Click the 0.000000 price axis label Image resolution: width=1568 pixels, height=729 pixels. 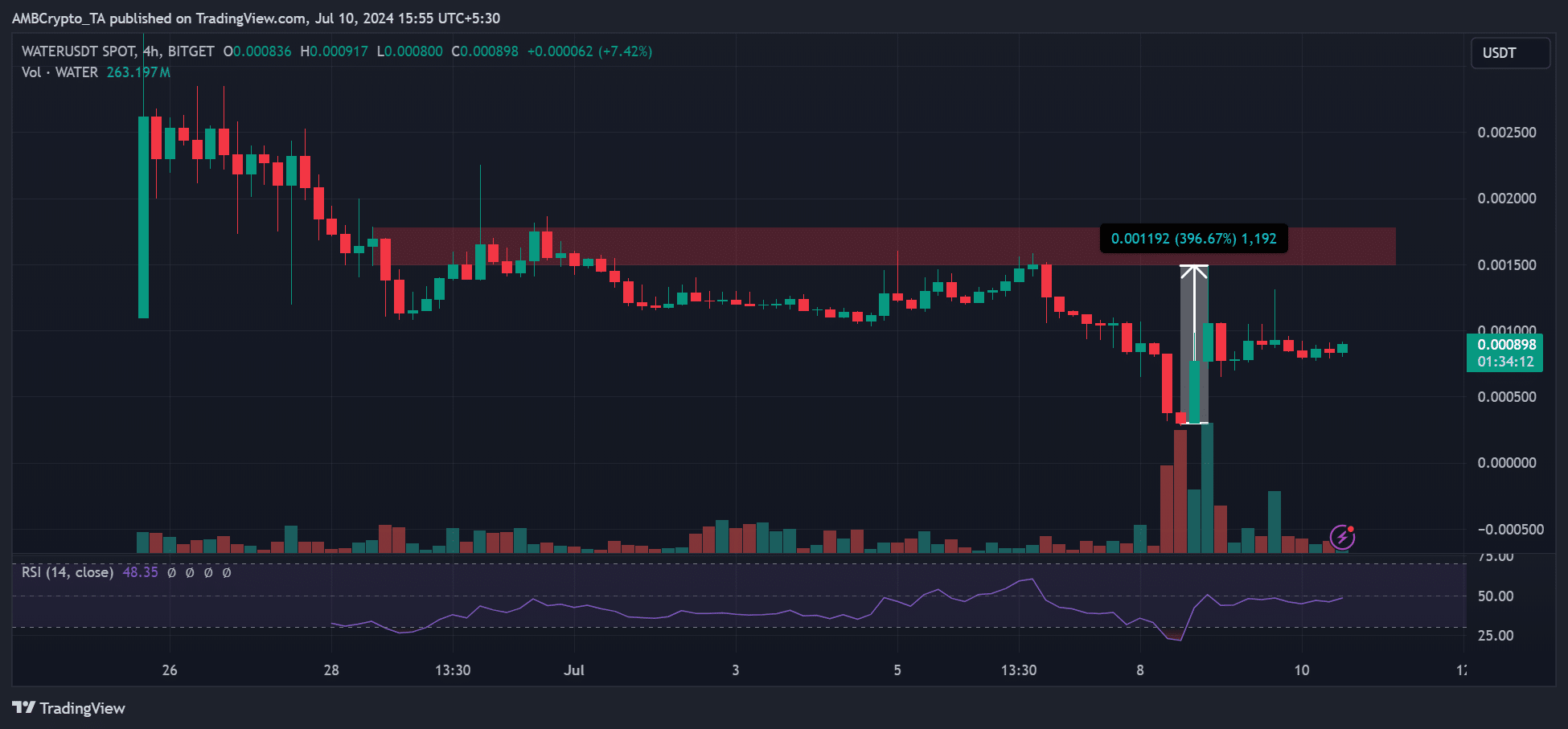click(x=1507, y=463)
